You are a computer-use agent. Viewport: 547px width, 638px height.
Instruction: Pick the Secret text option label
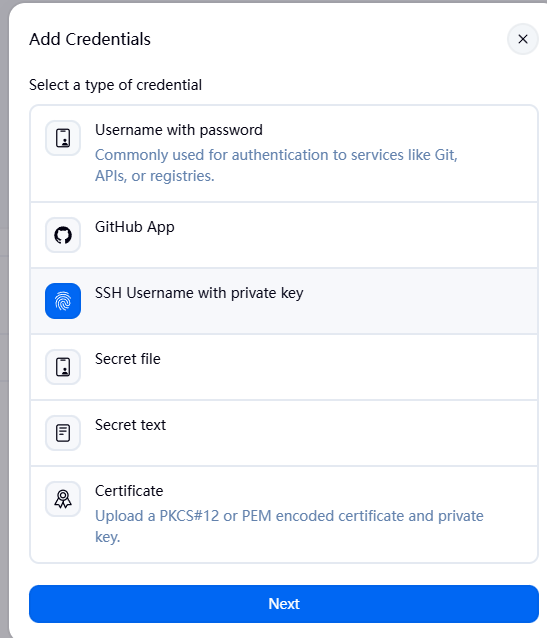tap(130, 425)
